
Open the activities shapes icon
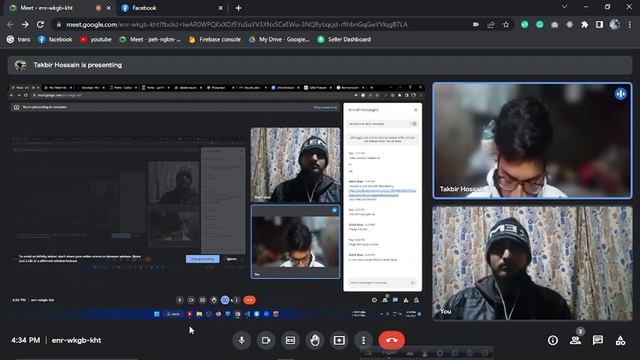[620, 340]
